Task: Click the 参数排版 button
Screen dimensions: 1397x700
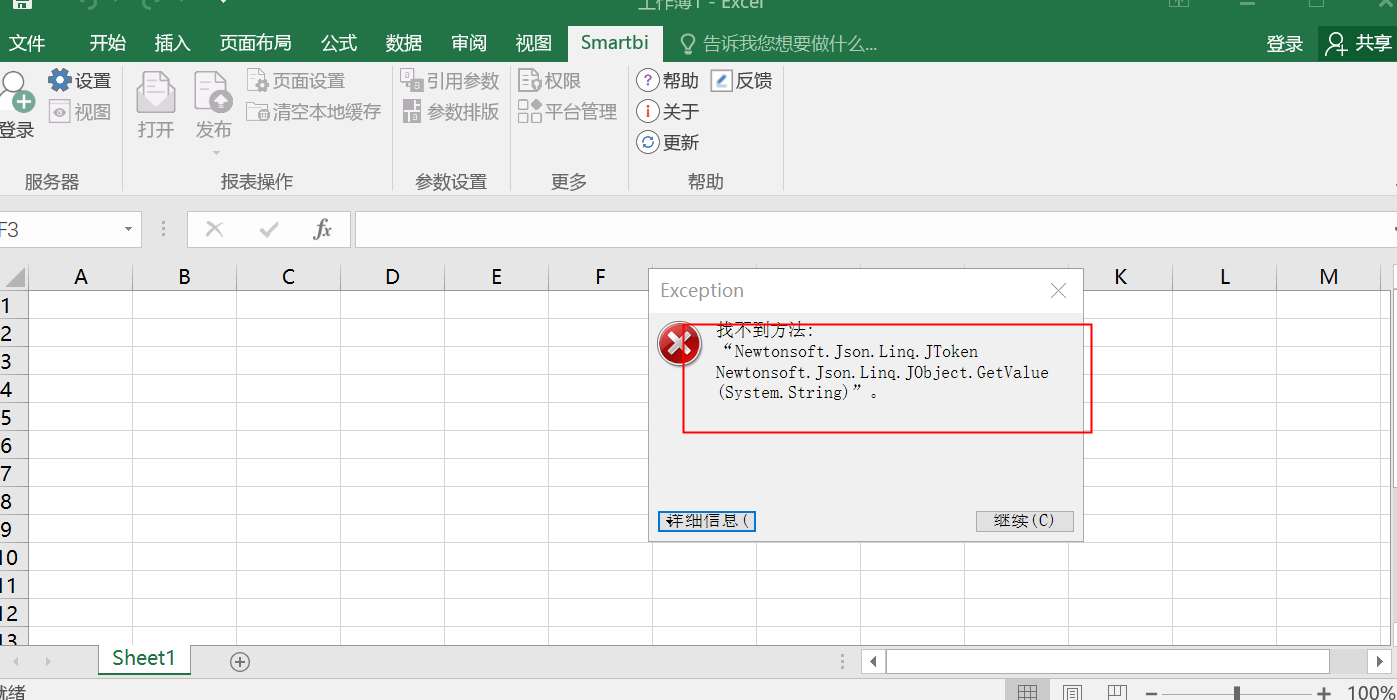Action: pyautogui.click(x=450, y=112)
